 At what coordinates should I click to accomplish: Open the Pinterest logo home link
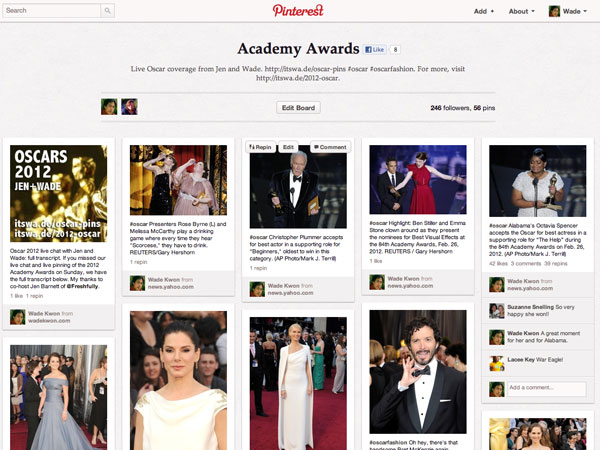pos(298,10)
